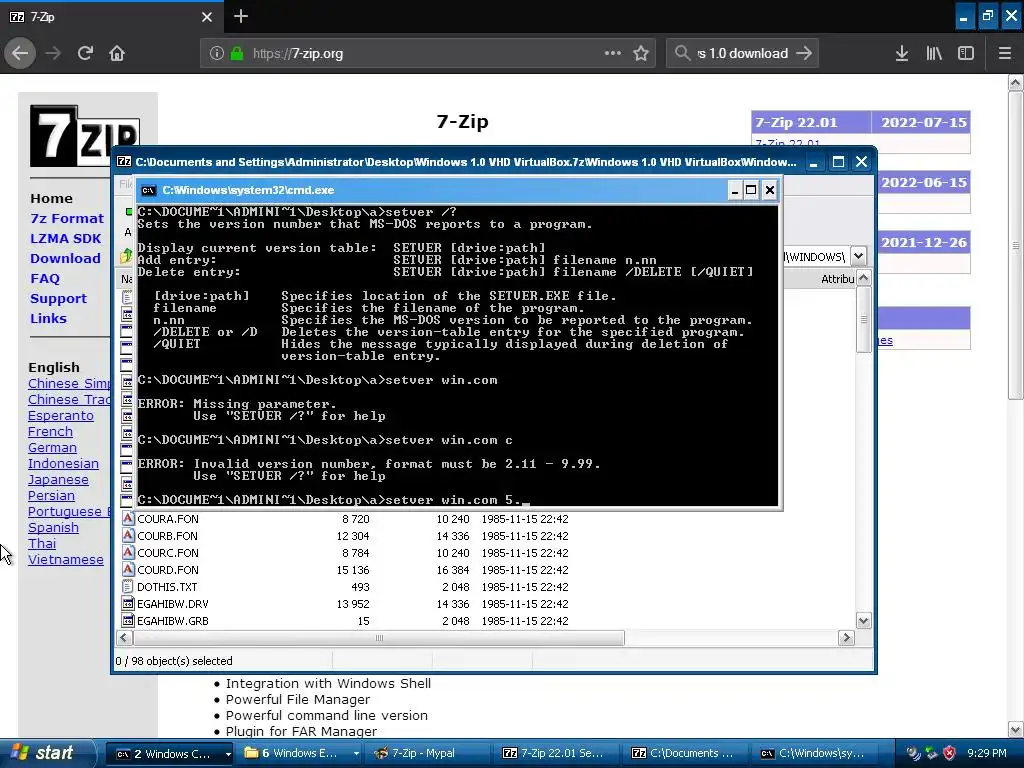Open the 7z Format link
The height and width of the screenshot is (768, 1024).
tap(67, 218)
